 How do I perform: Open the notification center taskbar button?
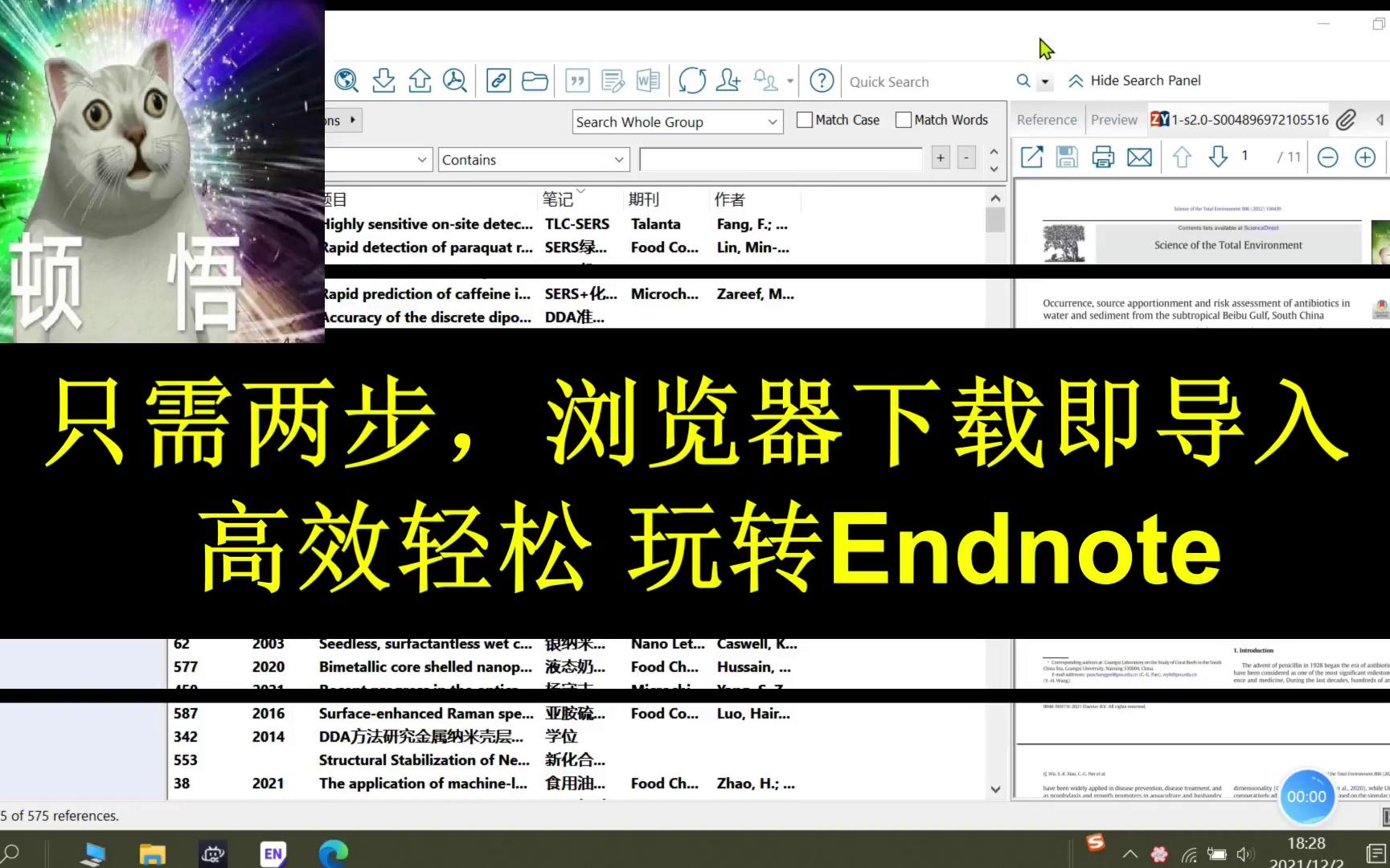(x=1376, y=854)
